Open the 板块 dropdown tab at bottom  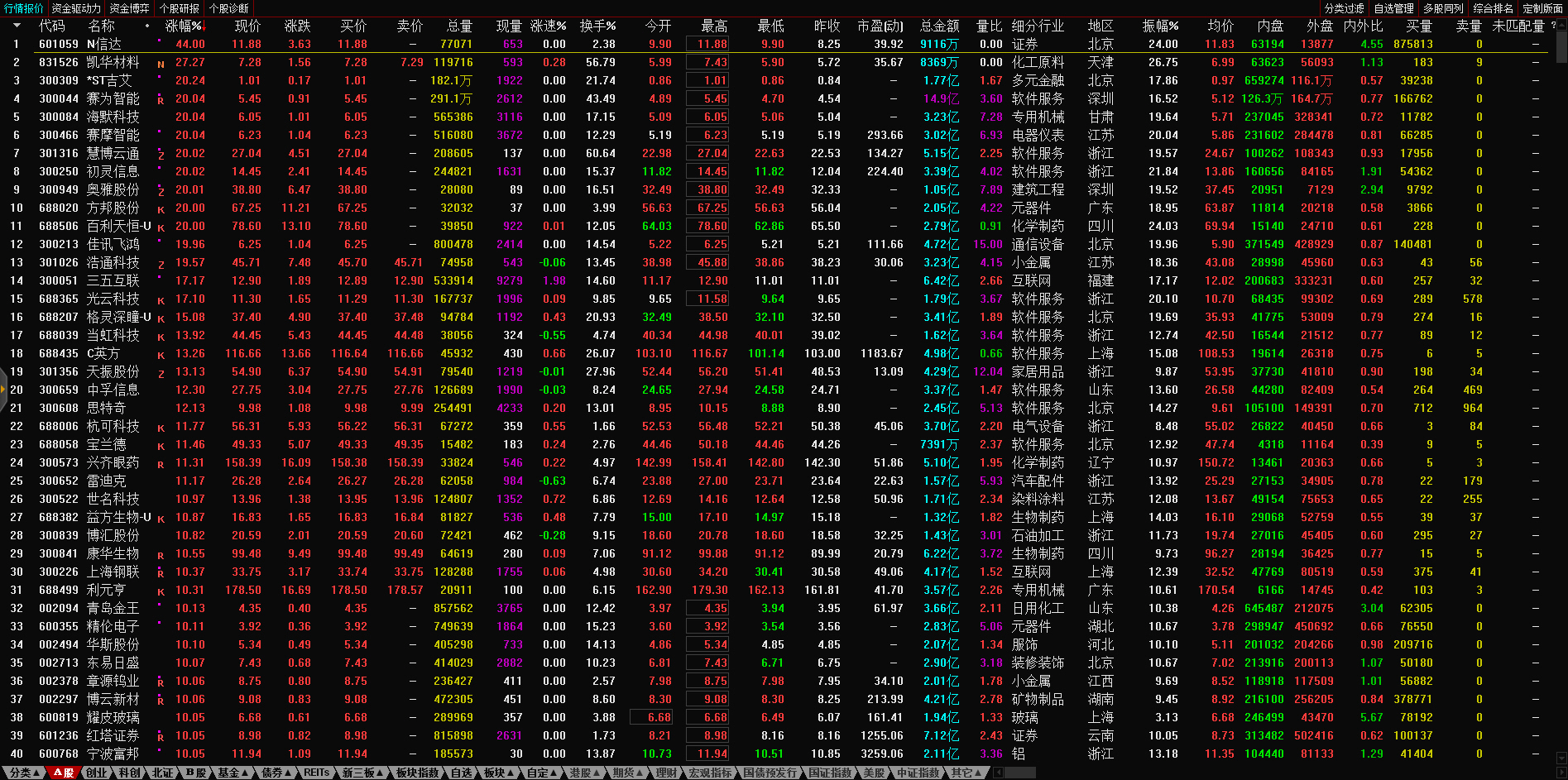pyautogui.click(x=498, y=773)
